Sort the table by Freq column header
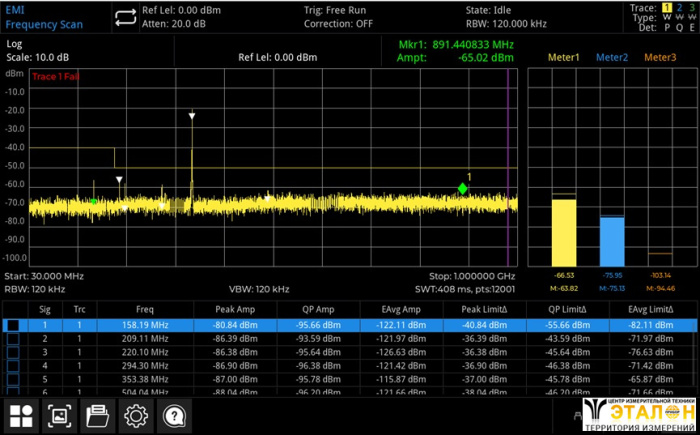 click(145, 309)
